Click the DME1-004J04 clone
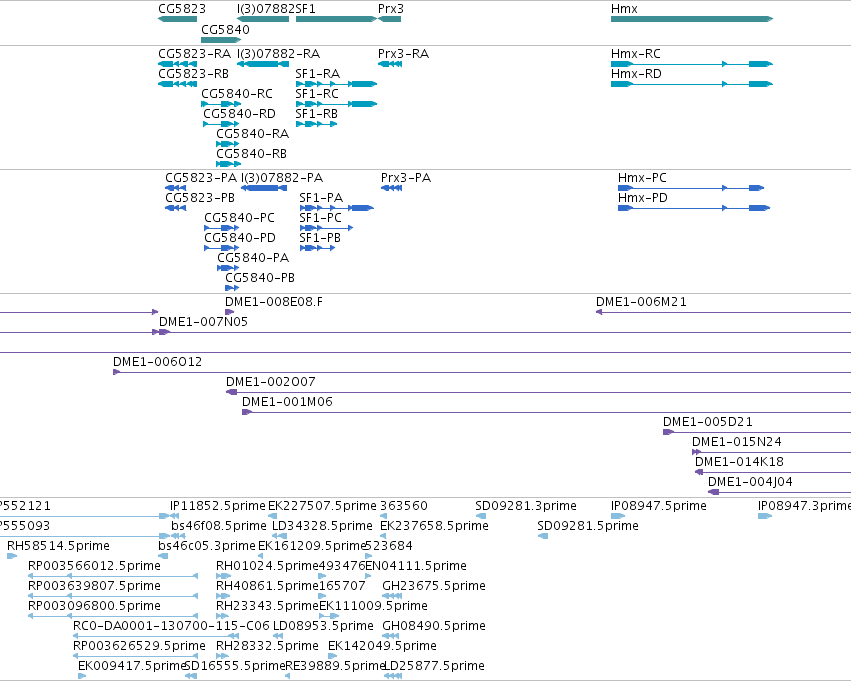851x681 pixels. (x=779, y=492)
